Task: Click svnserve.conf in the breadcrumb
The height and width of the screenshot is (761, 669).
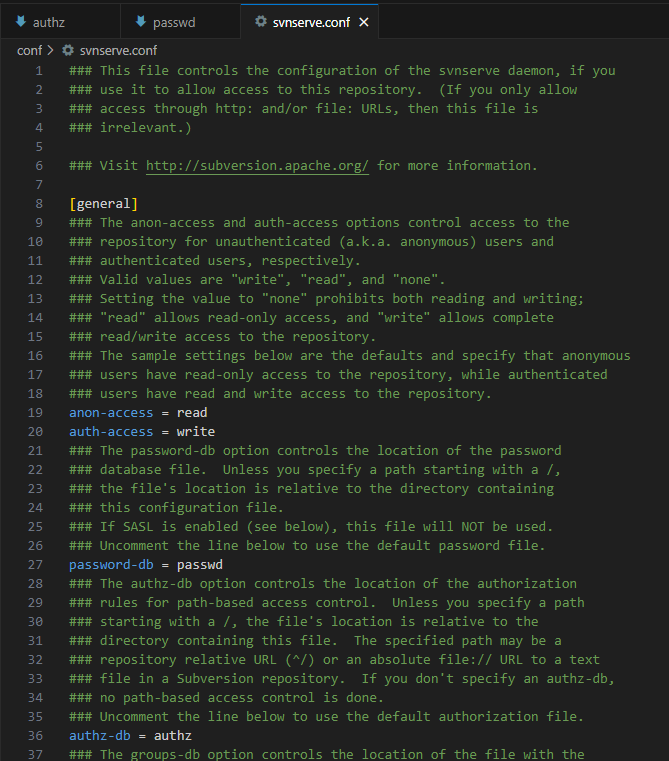Action: tap(118, 50)
